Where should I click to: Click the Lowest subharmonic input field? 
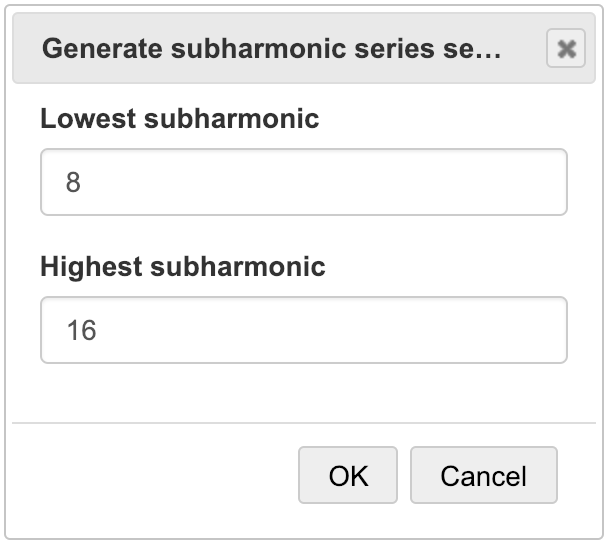(x=303, y=182)
